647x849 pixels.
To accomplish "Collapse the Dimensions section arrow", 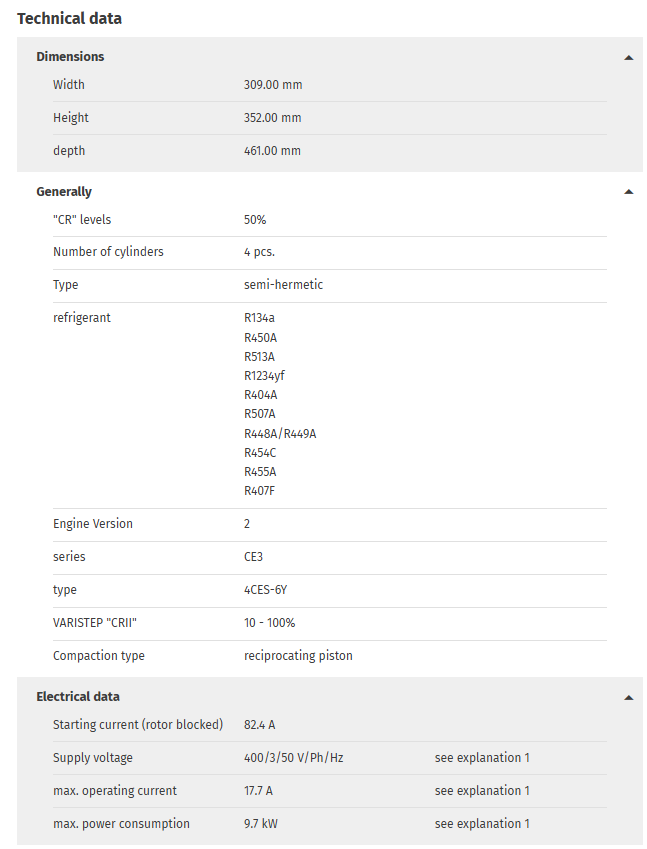I will 628,57.
